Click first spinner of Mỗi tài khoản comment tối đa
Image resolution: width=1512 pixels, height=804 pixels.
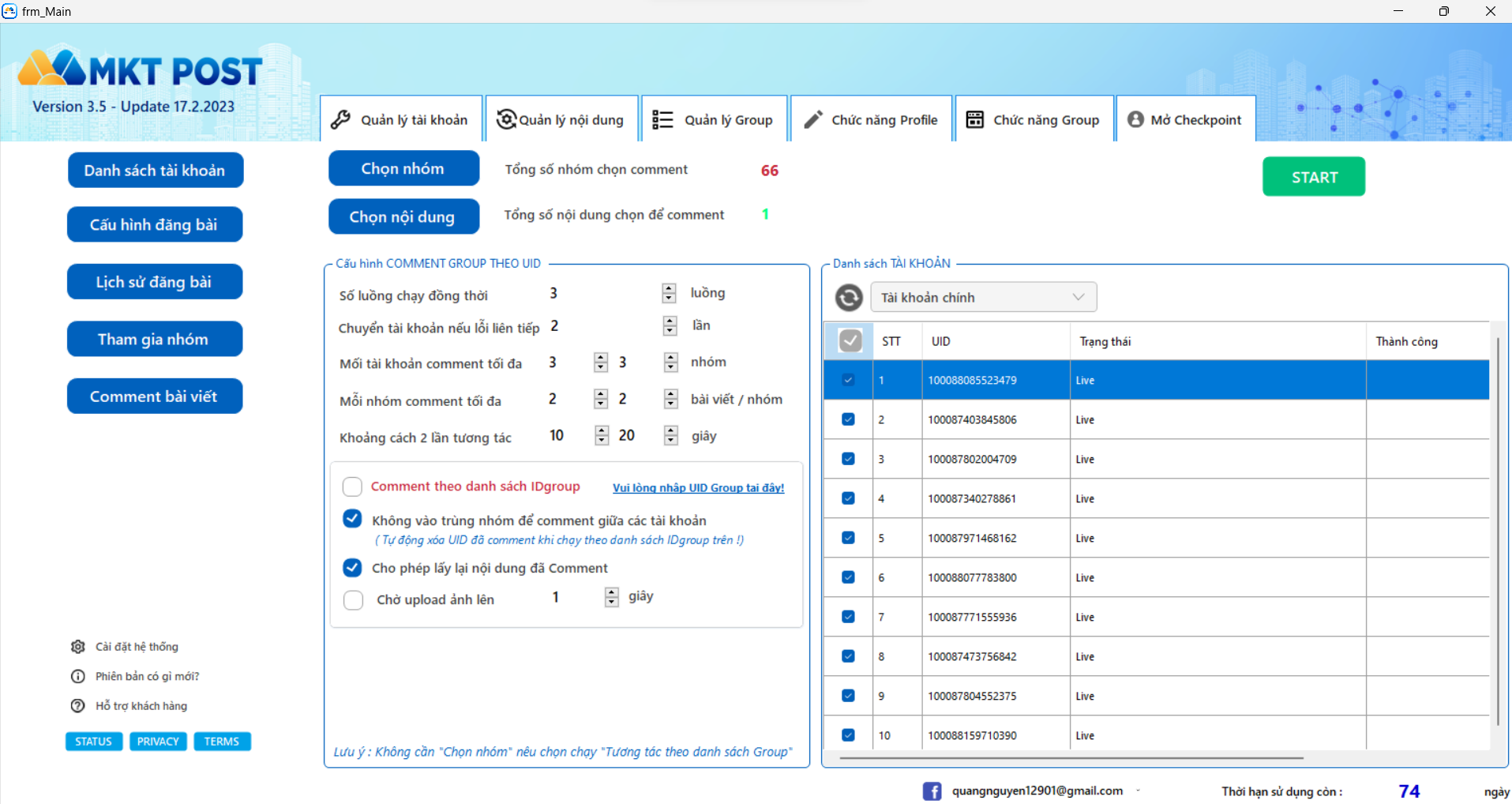(601, 362)
